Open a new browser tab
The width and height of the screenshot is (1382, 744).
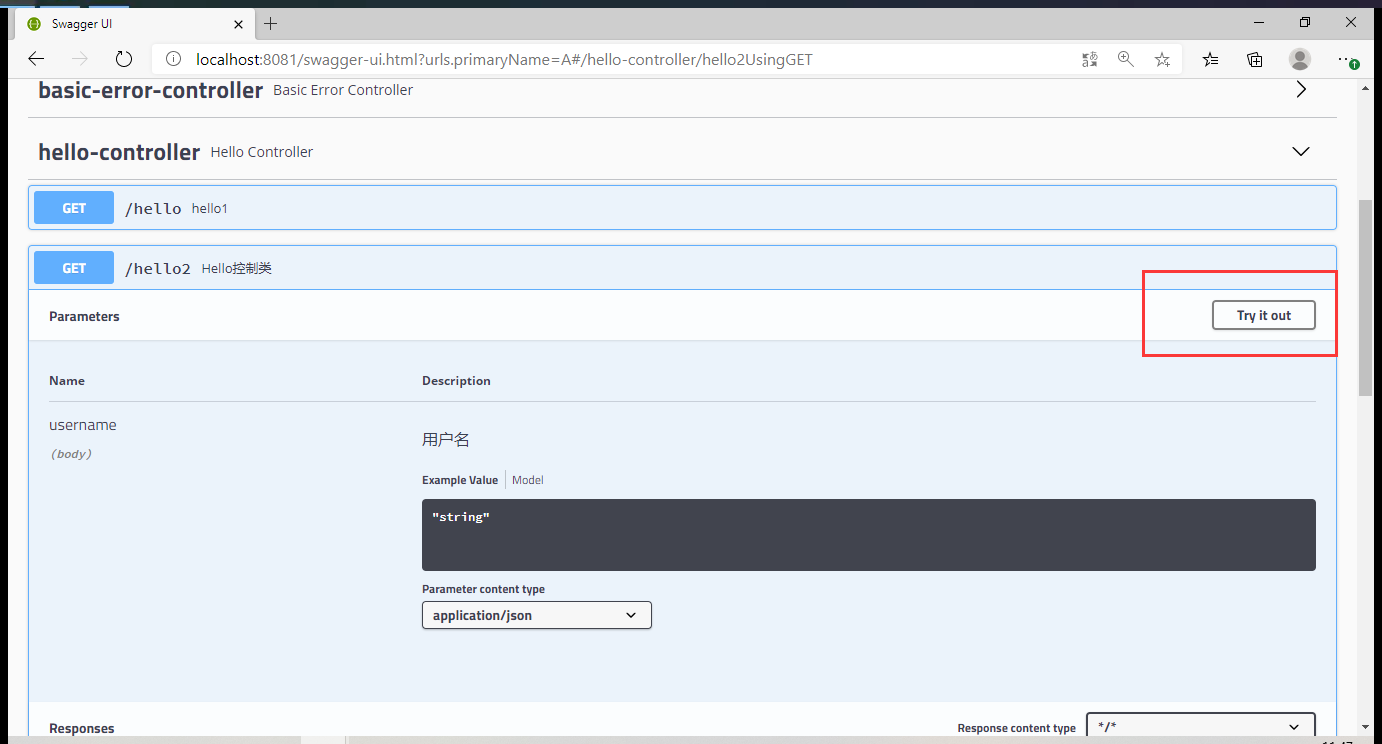270,23
